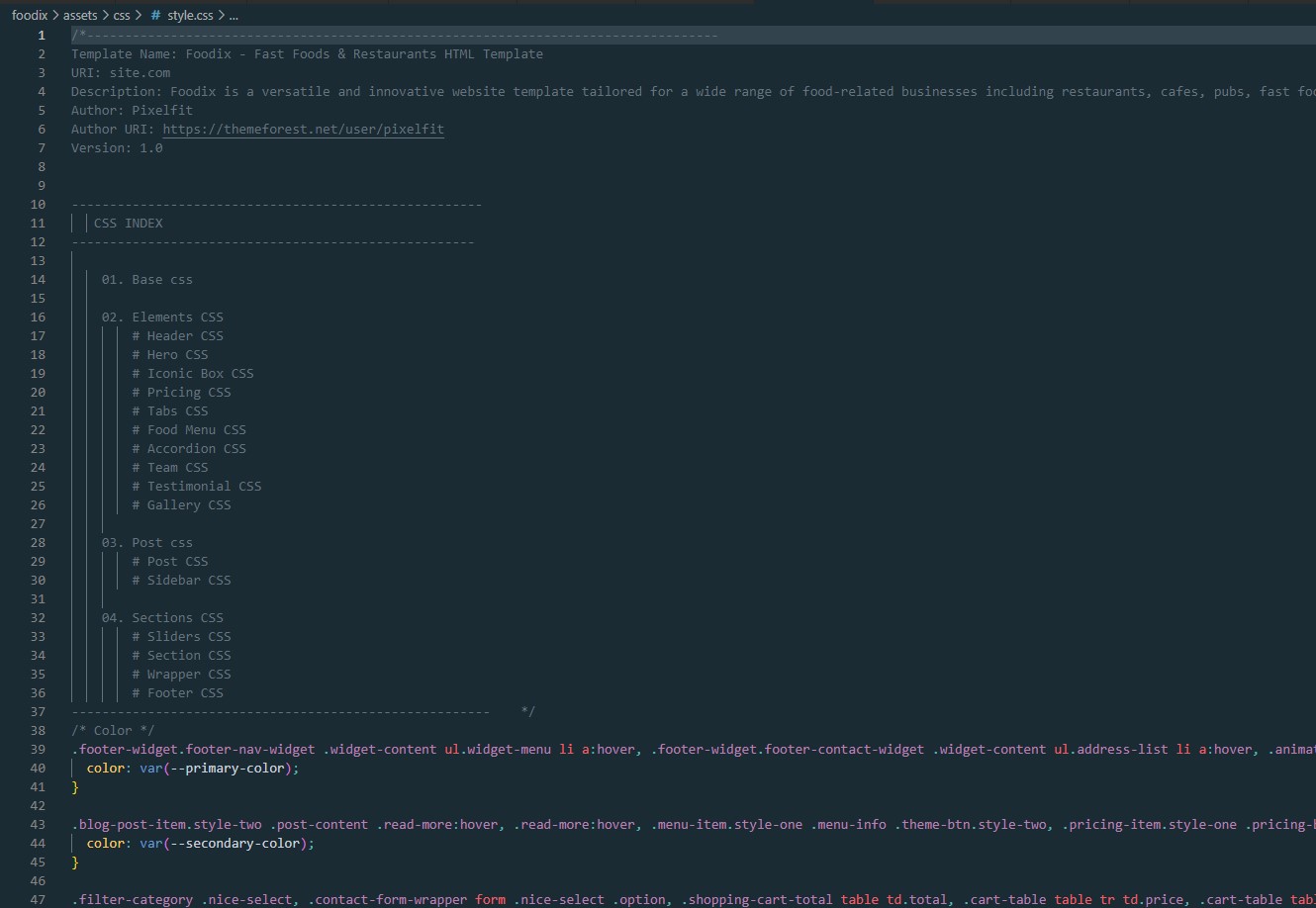
Task: Select line 39 via its line number
Action: coord(38,750)
